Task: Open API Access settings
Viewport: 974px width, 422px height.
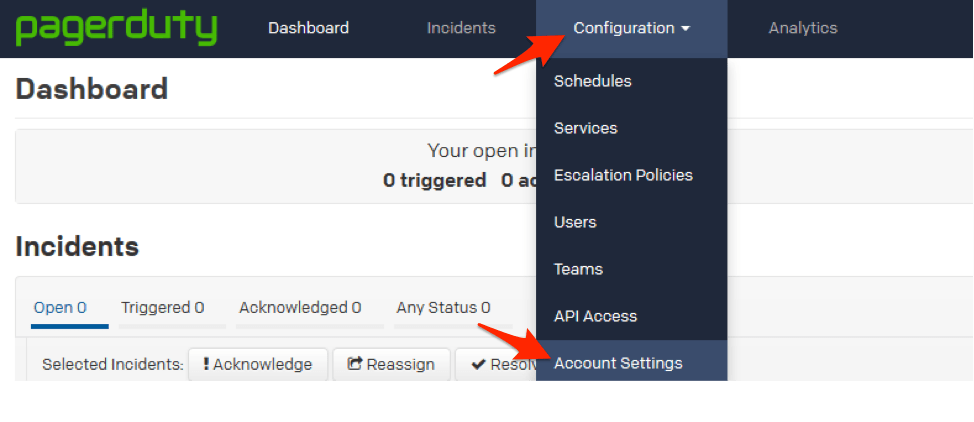Action: point(595,316)
